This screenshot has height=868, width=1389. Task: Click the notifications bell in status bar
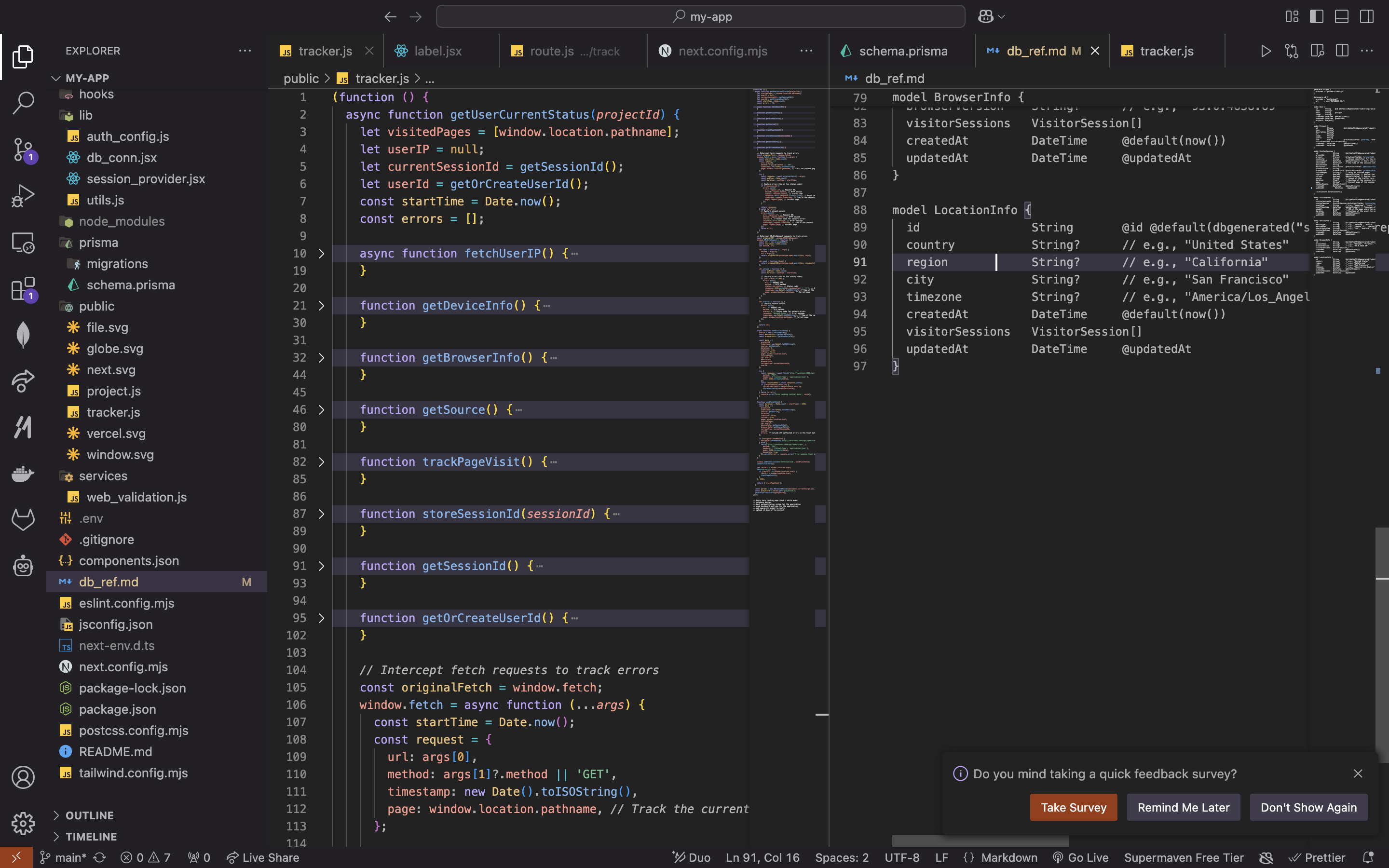(1368, 857)
